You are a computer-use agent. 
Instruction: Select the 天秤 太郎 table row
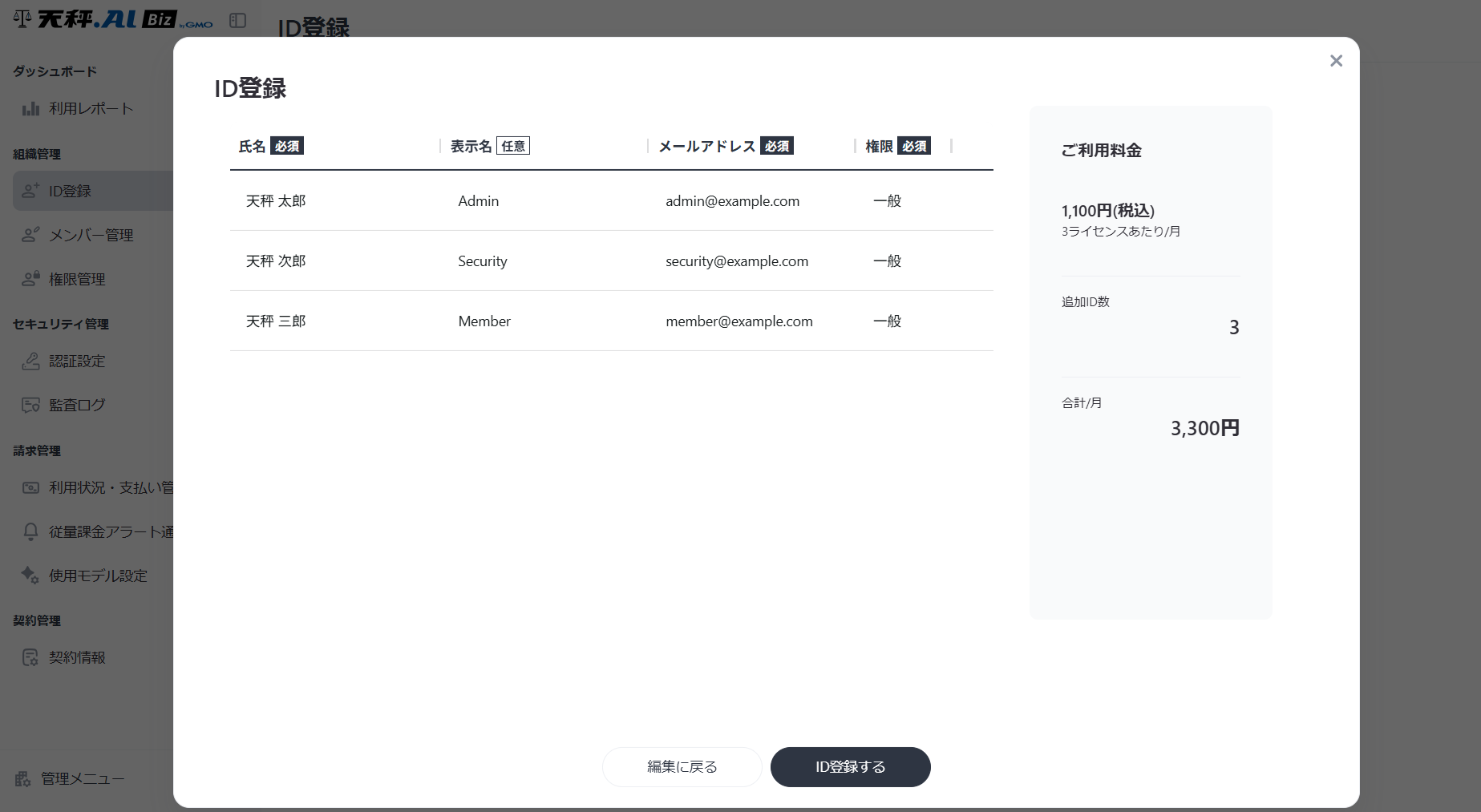(611, 201)
